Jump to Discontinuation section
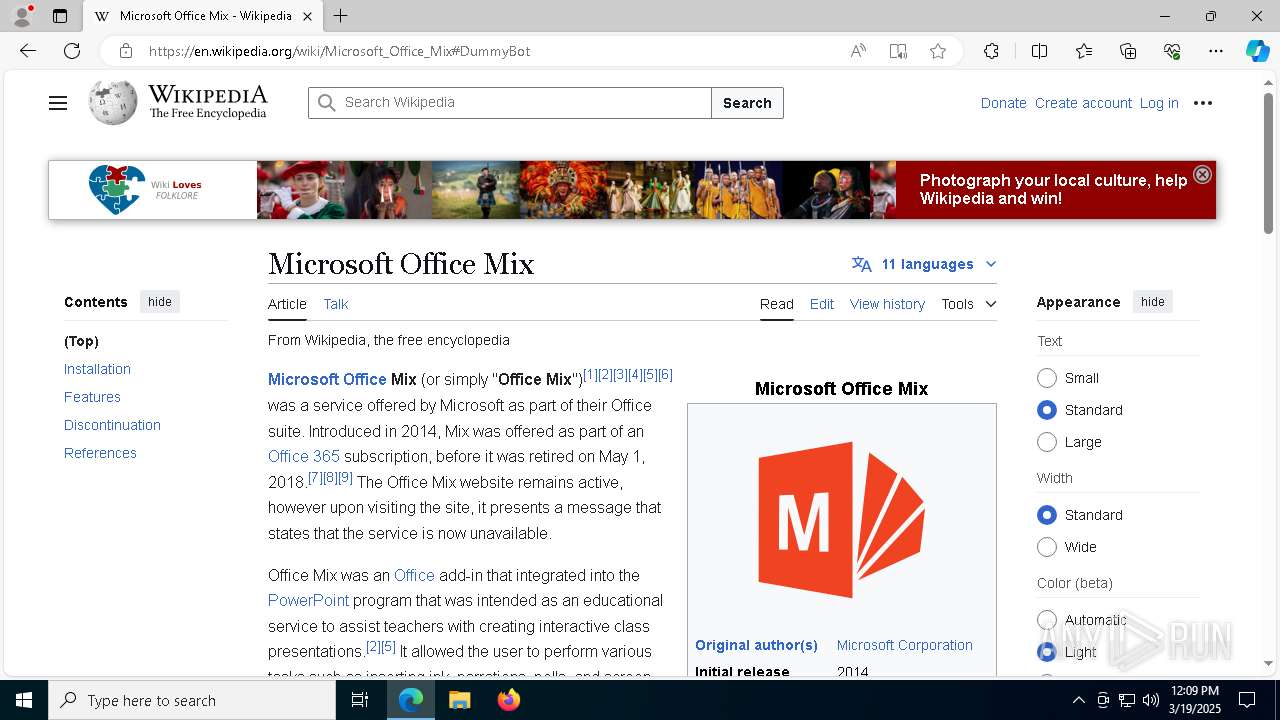 (x=112, y=425)
